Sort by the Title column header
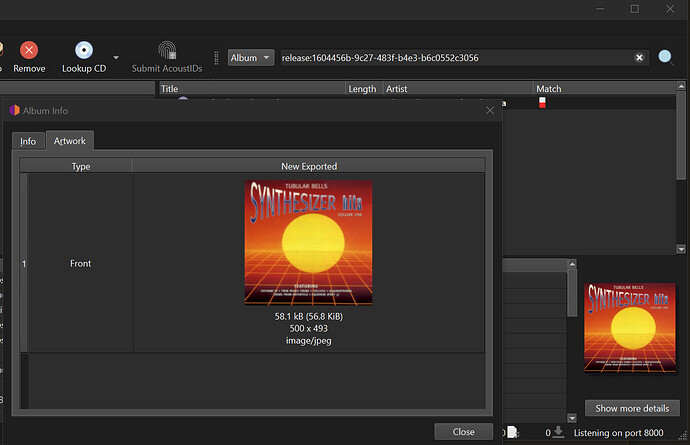The height and width of the screenshot is (445, 690). pyautogui.click(x=252, y=88)
